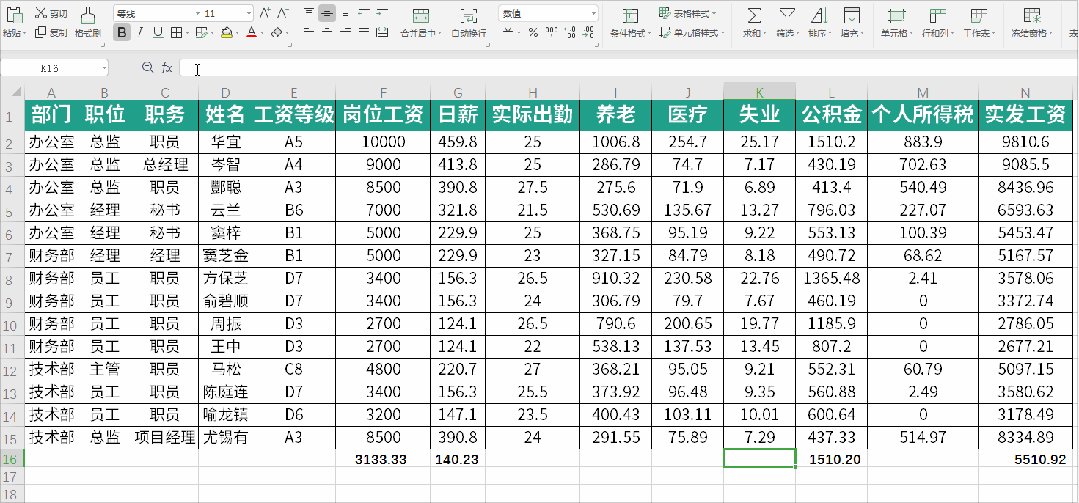Click the AutoSum sigma icon
Image resolution: width=1079 pixels, height=503 pixels.
tap(755, 15)
